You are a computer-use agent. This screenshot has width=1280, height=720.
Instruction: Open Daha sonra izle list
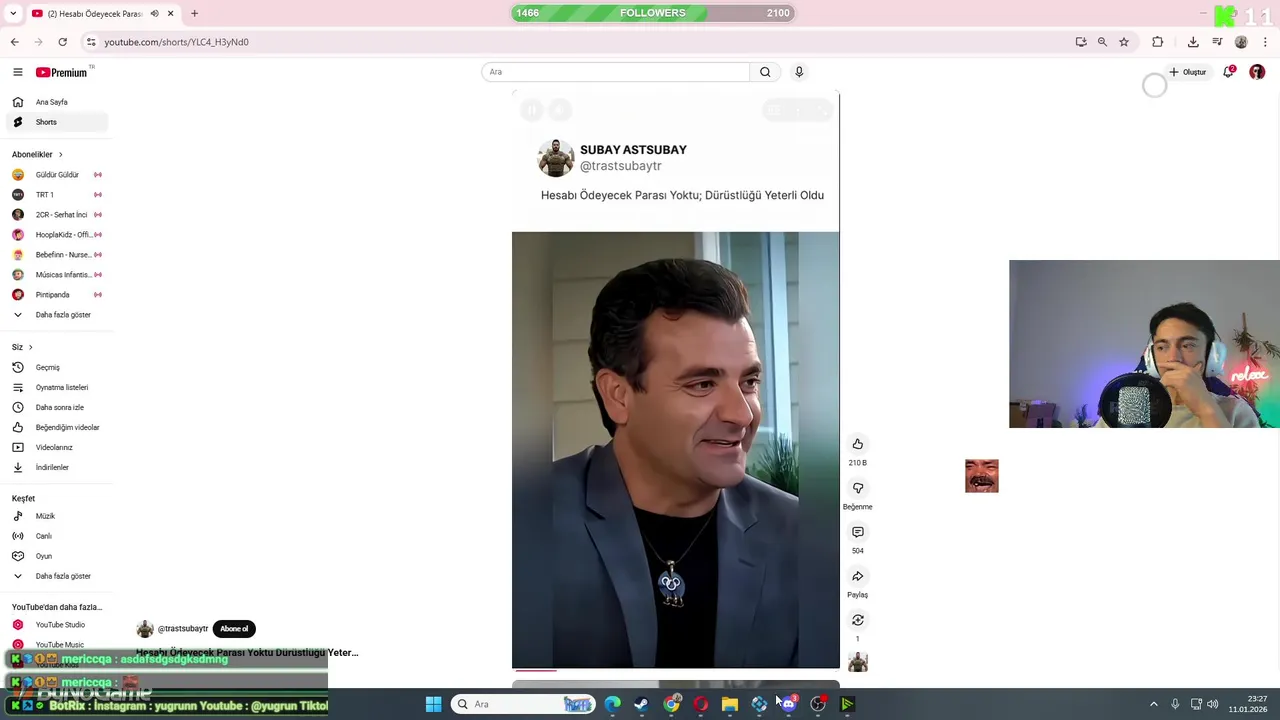pyautogui.click(x=56, y=407)
